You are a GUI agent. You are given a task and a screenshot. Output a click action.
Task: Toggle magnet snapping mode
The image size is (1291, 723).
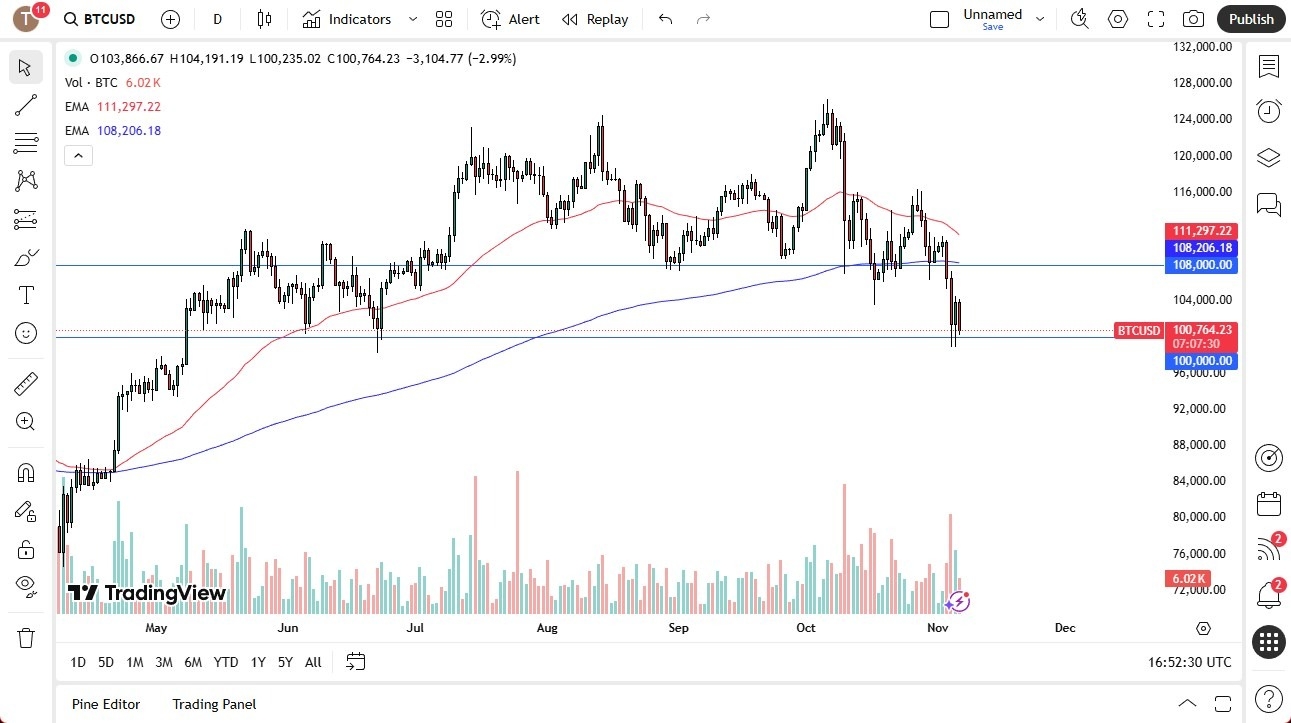[26, 472]
